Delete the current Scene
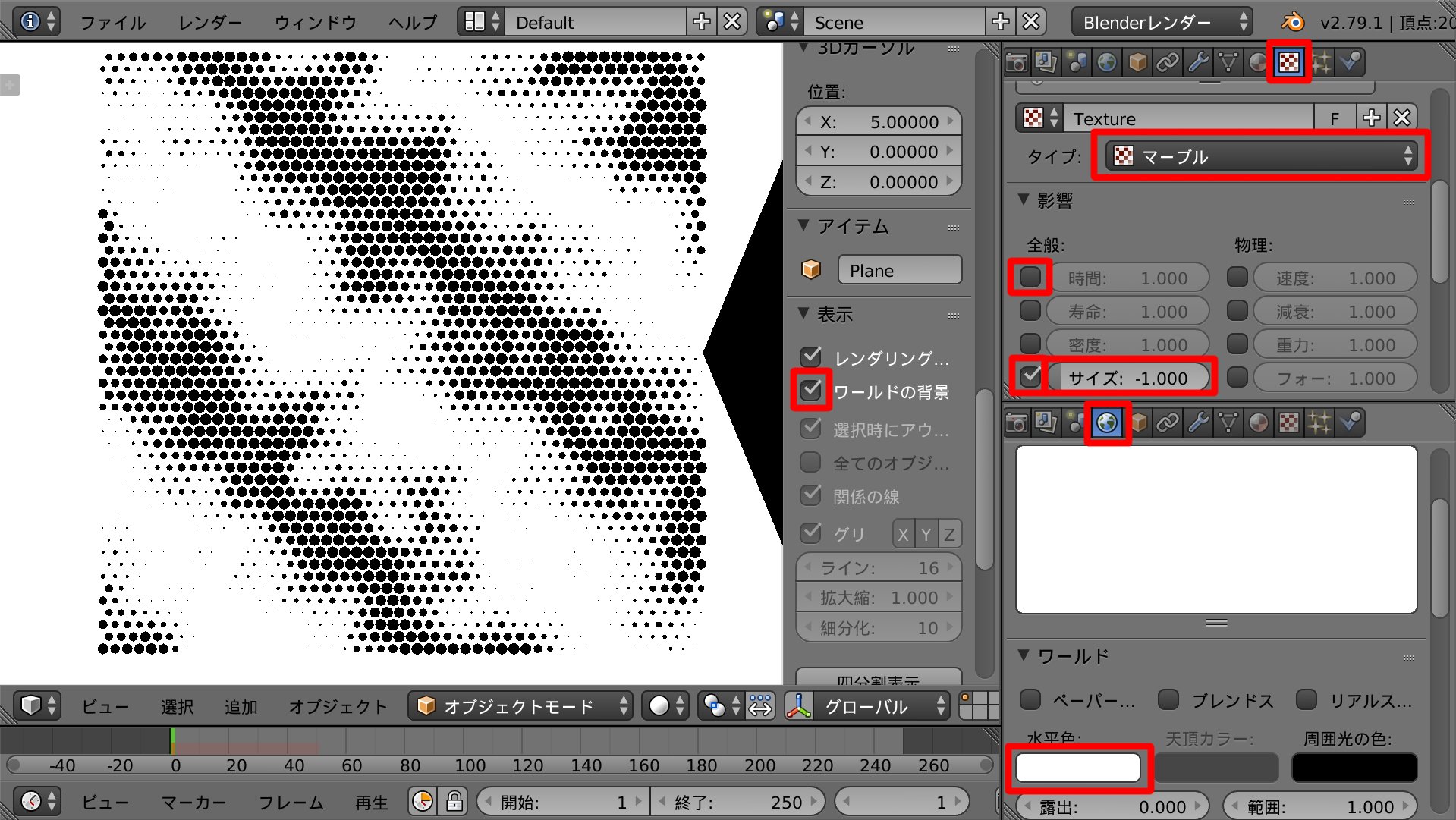This screenshot has width=1456, height=820. pyautogui.click(x=1031, y=21)
